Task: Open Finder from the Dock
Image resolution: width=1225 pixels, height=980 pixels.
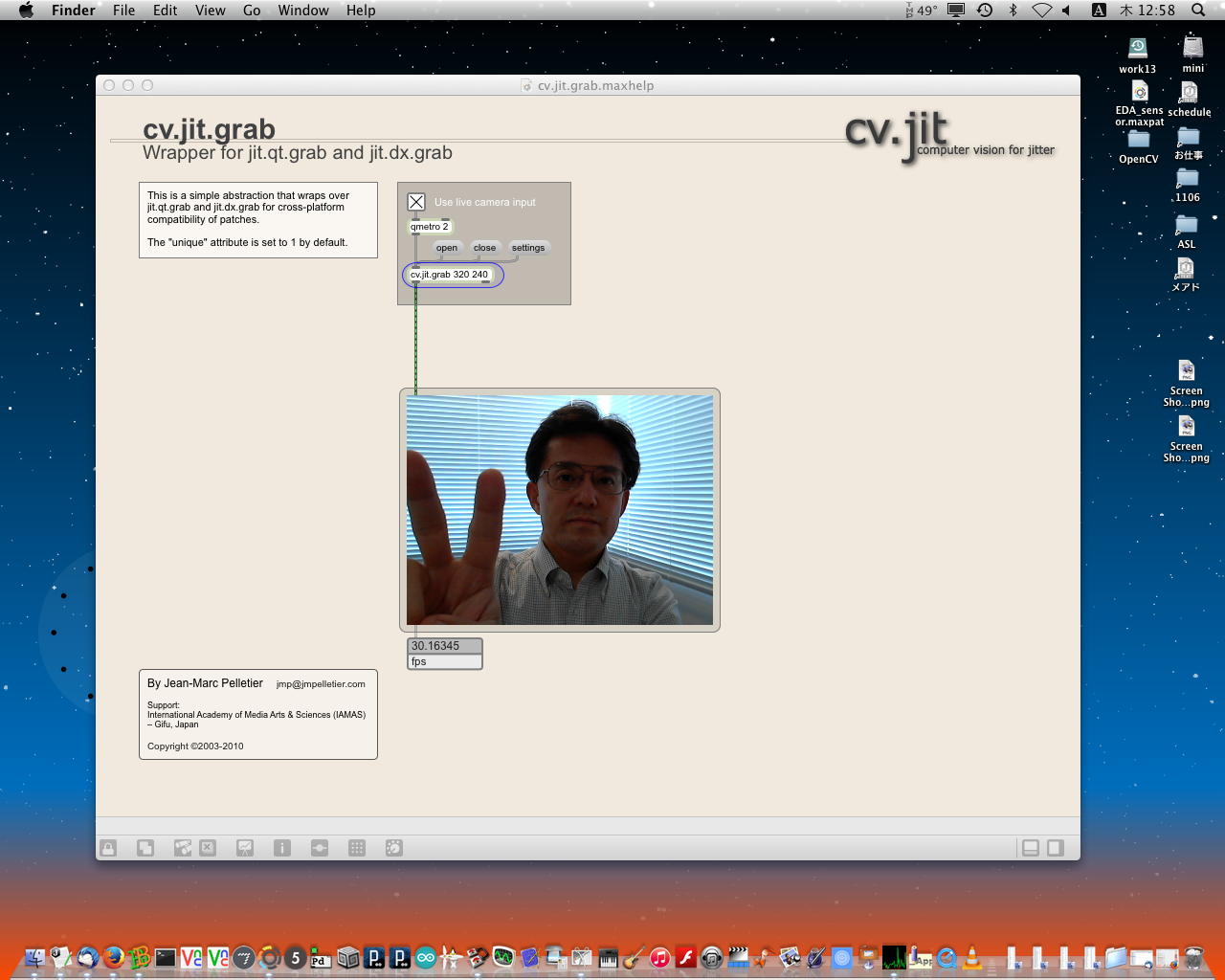Action: click(35, 956)
